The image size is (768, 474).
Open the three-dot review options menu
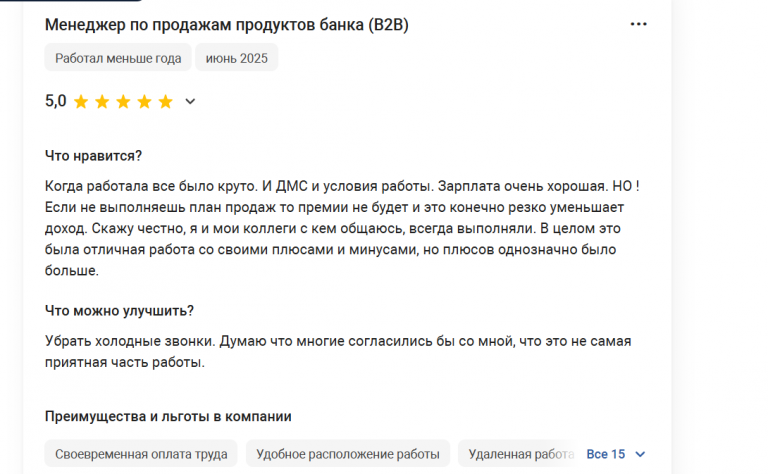638,24
